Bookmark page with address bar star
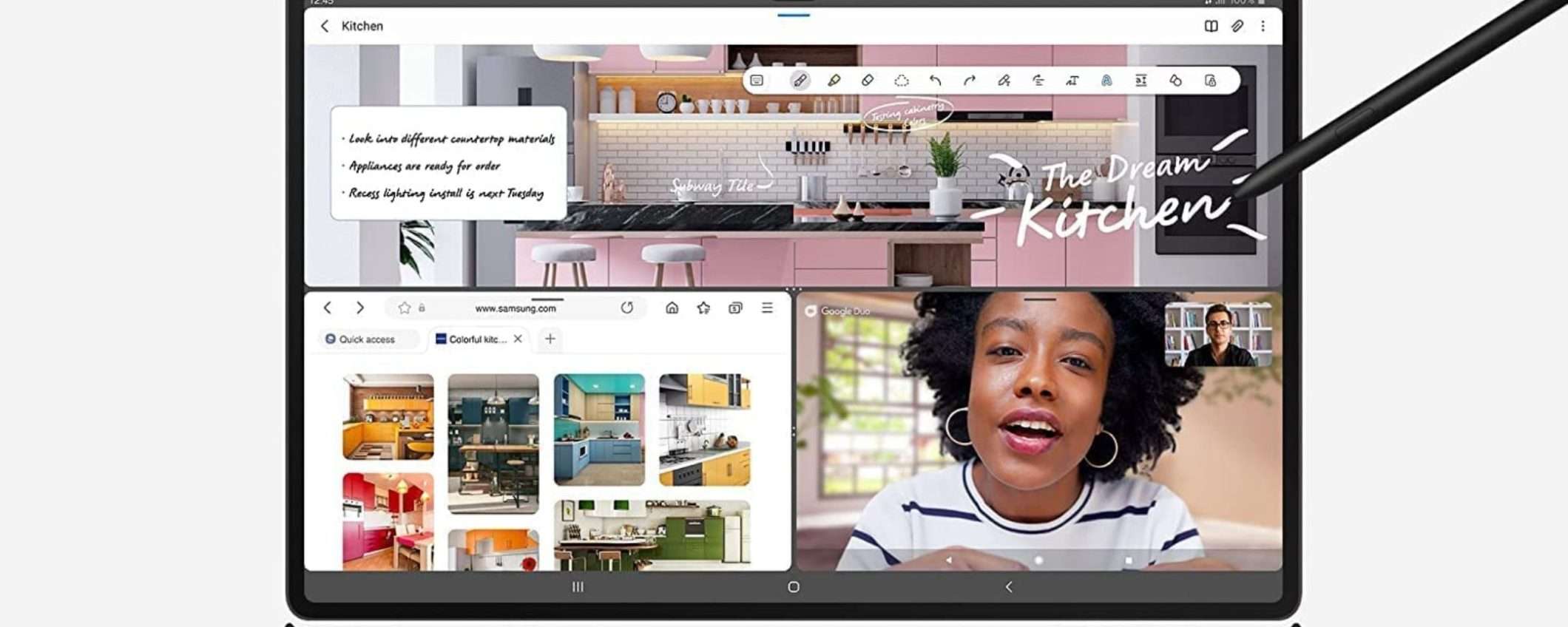The image size is (1568, 627). 405,308
